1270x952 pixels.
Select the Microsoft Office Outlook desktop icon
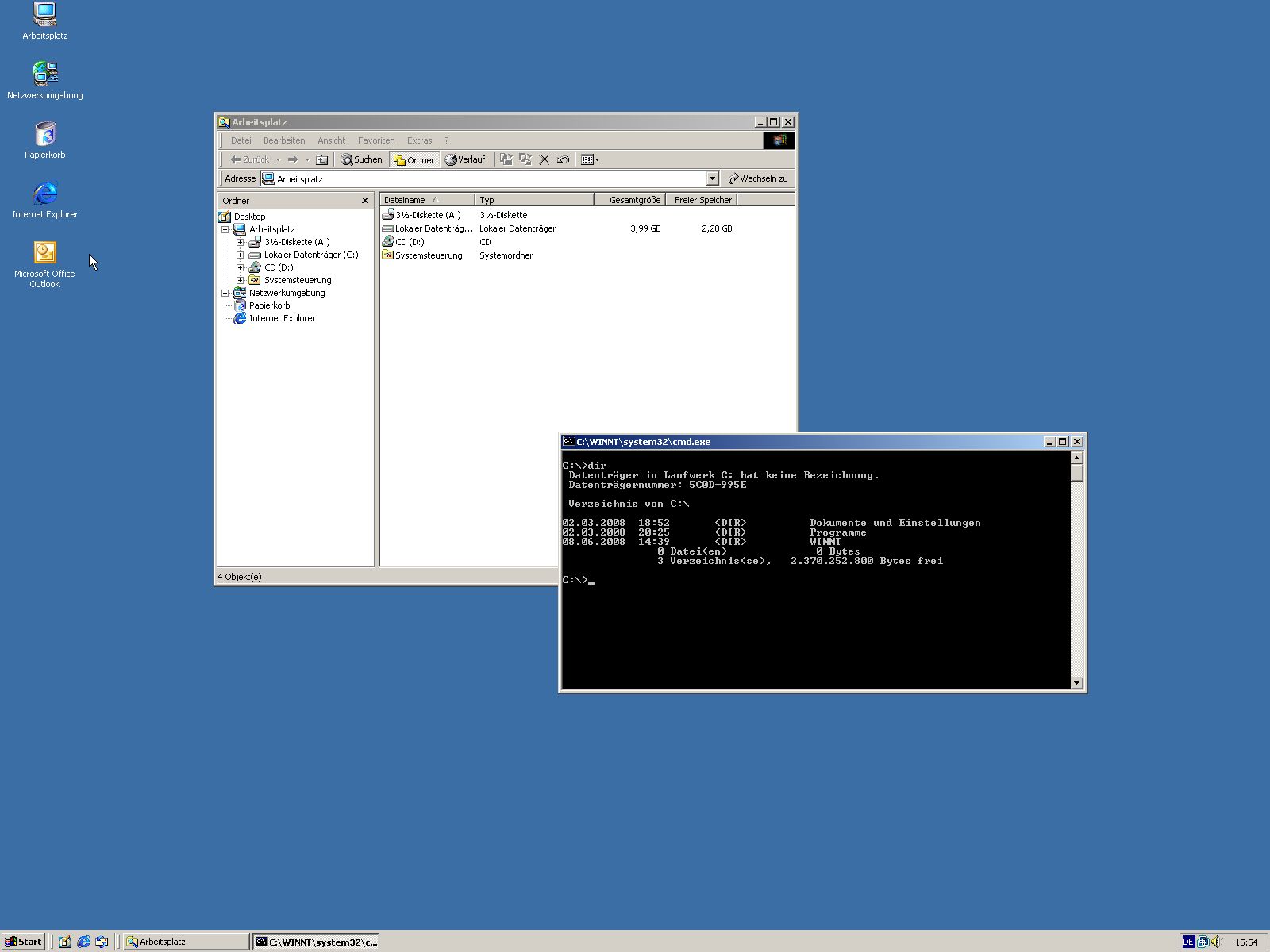tap(44, 264)
